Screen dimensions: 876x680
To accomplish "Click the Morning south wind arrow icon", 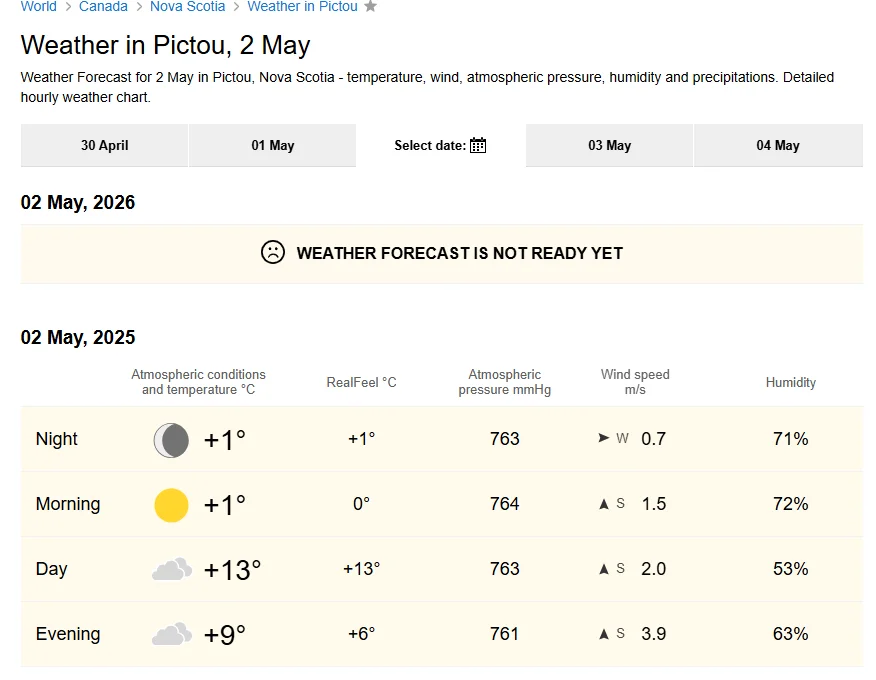I will [603, 504].
